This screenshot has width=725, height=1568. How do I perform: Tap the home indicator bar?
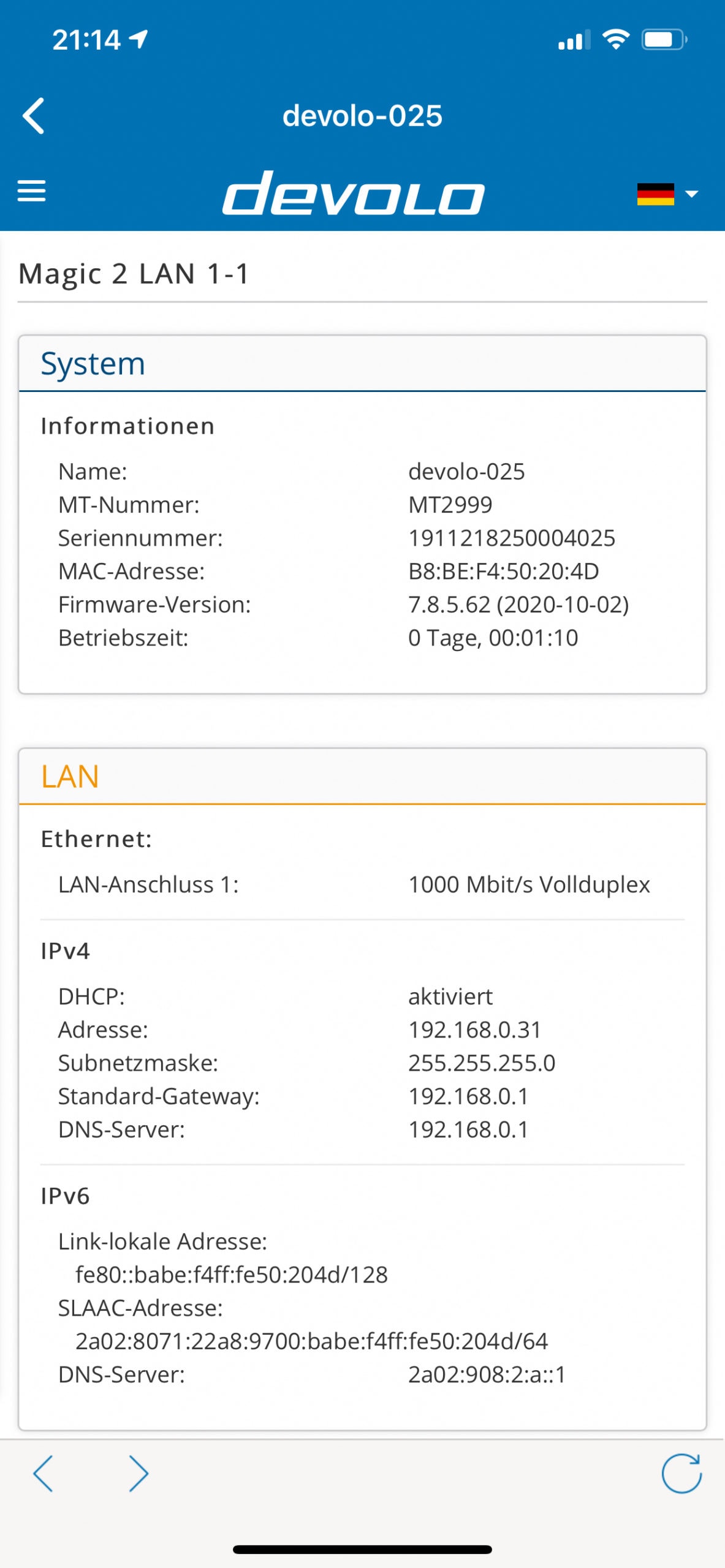[x=362, y=1550]
